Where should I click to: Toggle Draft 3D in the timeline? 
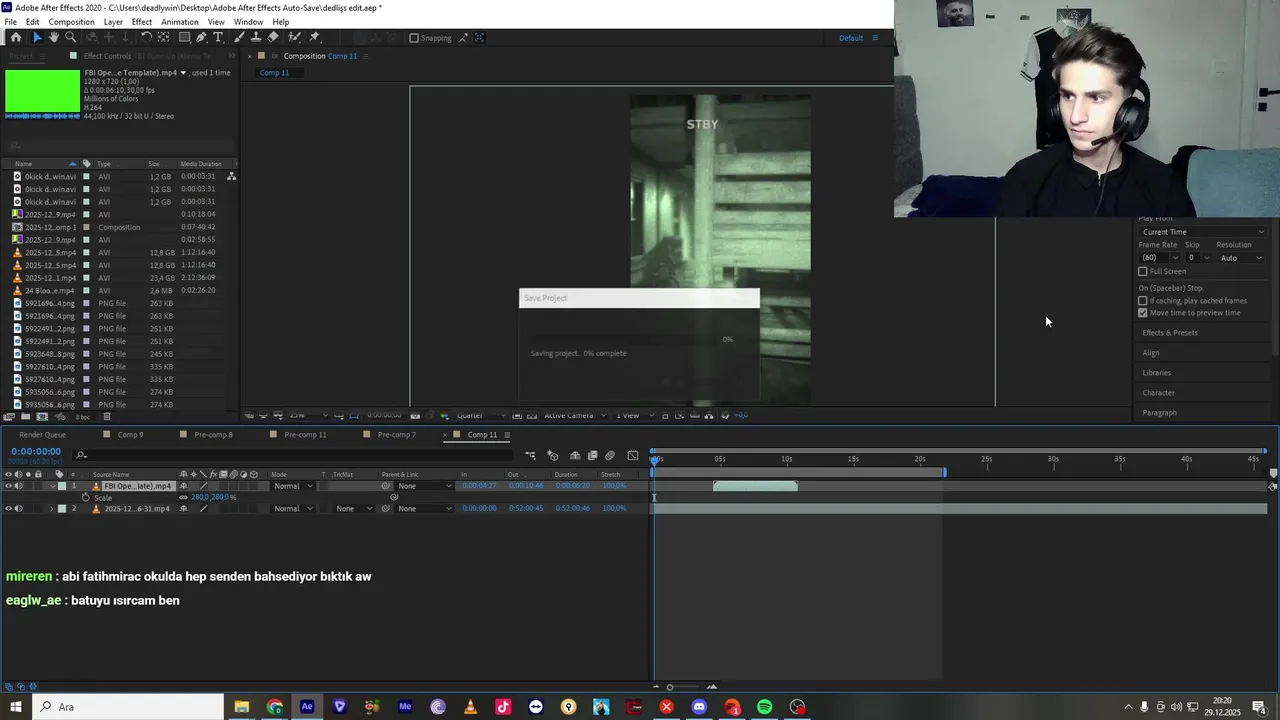click(553, 456)
